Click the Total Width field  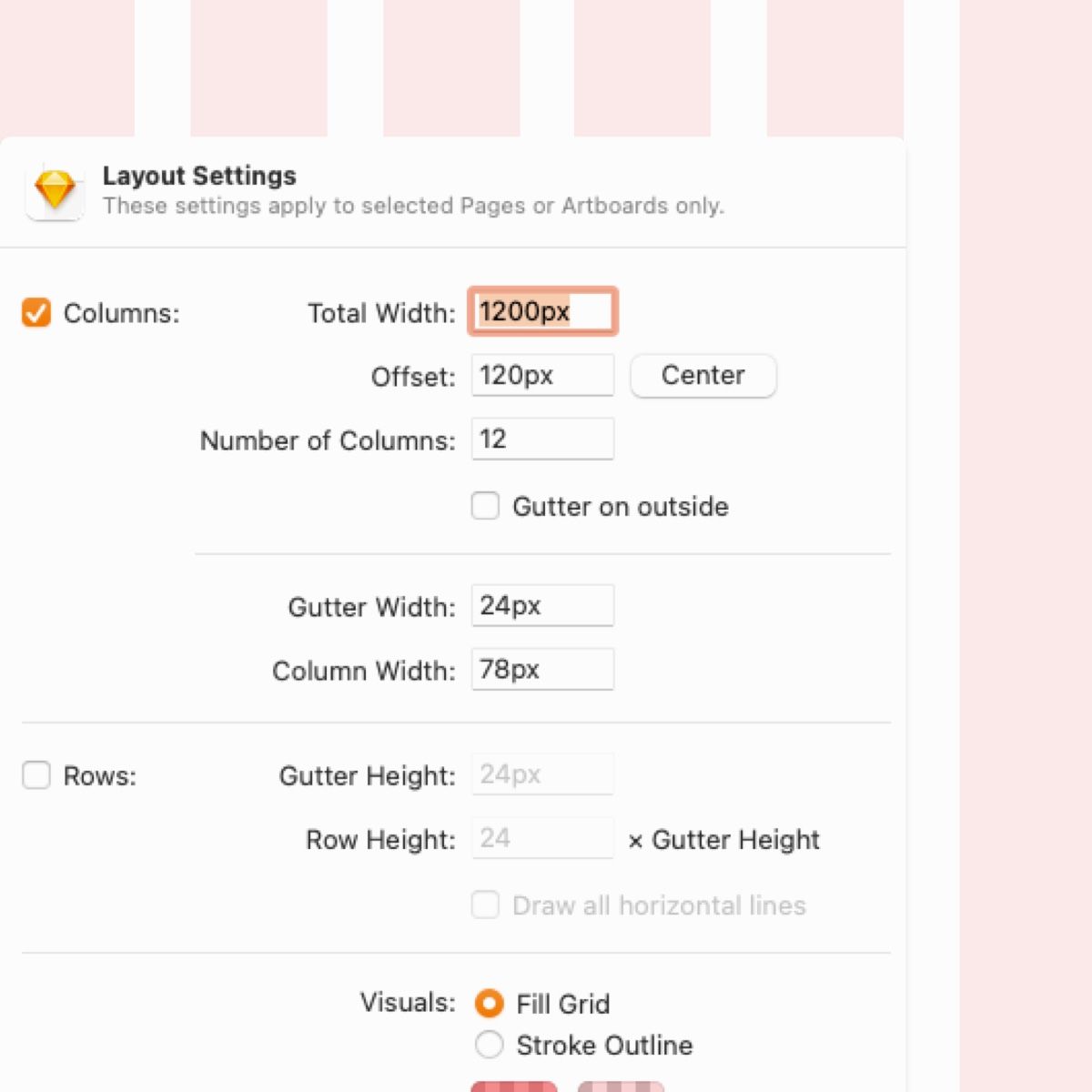tap(542, 312)
